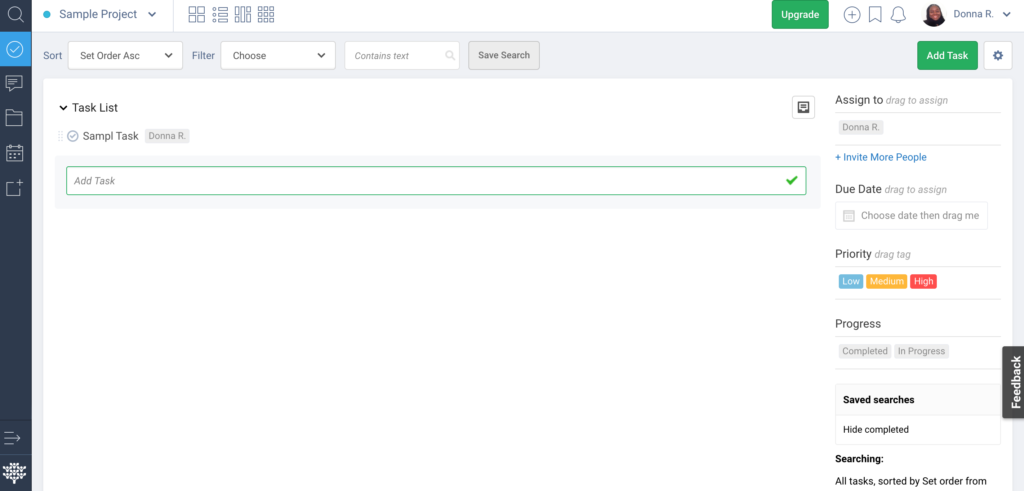This screenshot has height=491, width=1024.
Task: Open the Sort Set Order Asc dropdown
Action: 125,55
